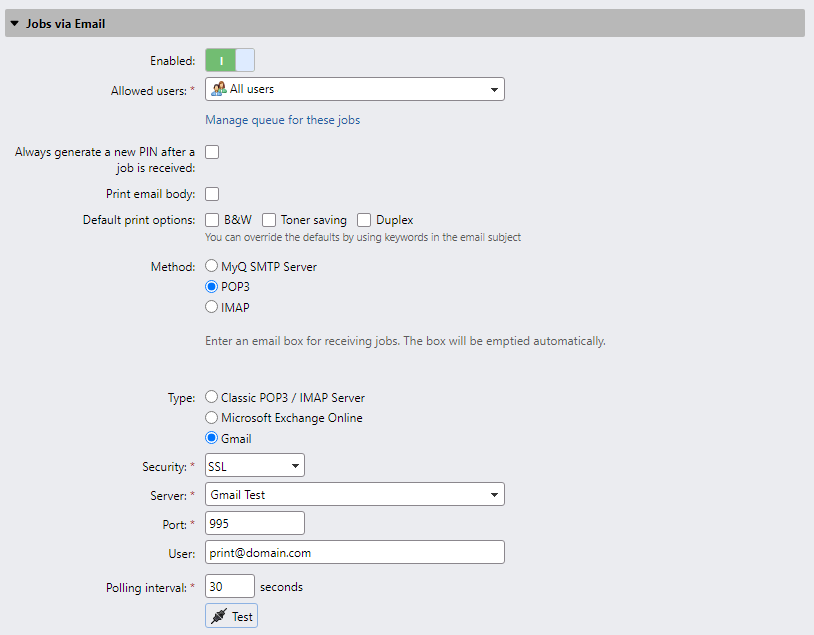Enable the Print email body checkbox

click(x=211, y=193)
